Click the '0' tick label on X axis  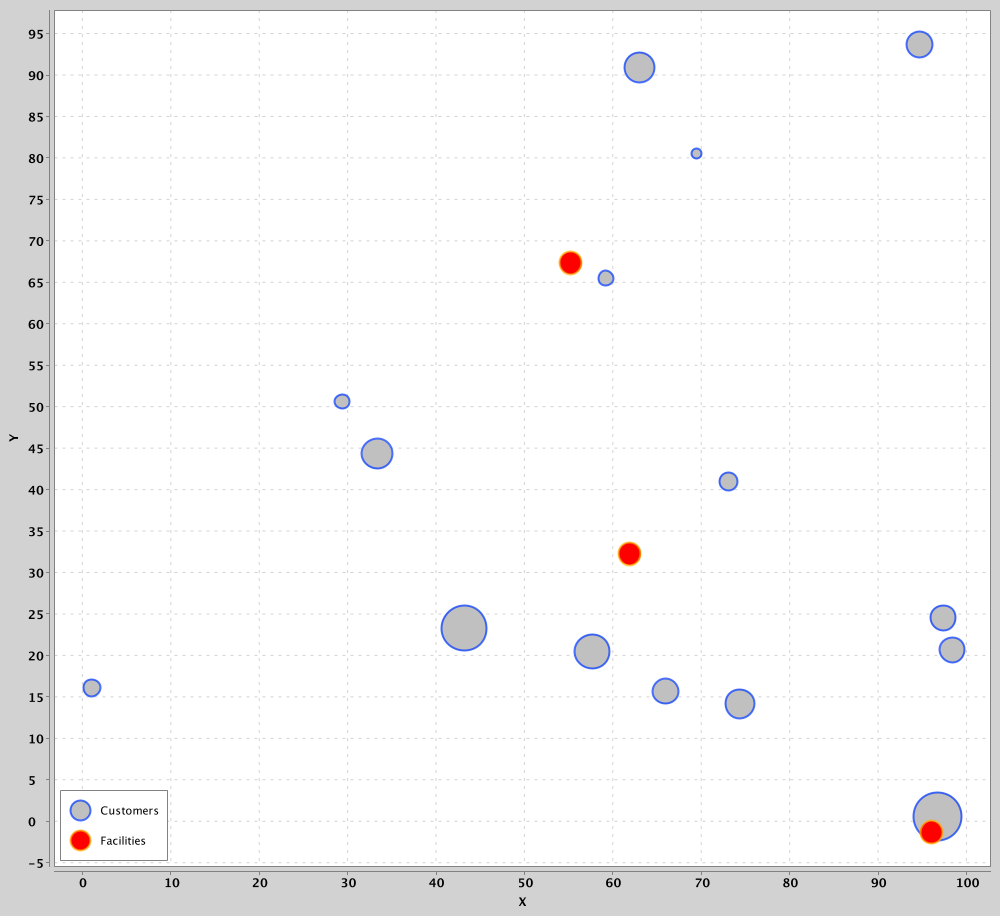click(83, 883)
